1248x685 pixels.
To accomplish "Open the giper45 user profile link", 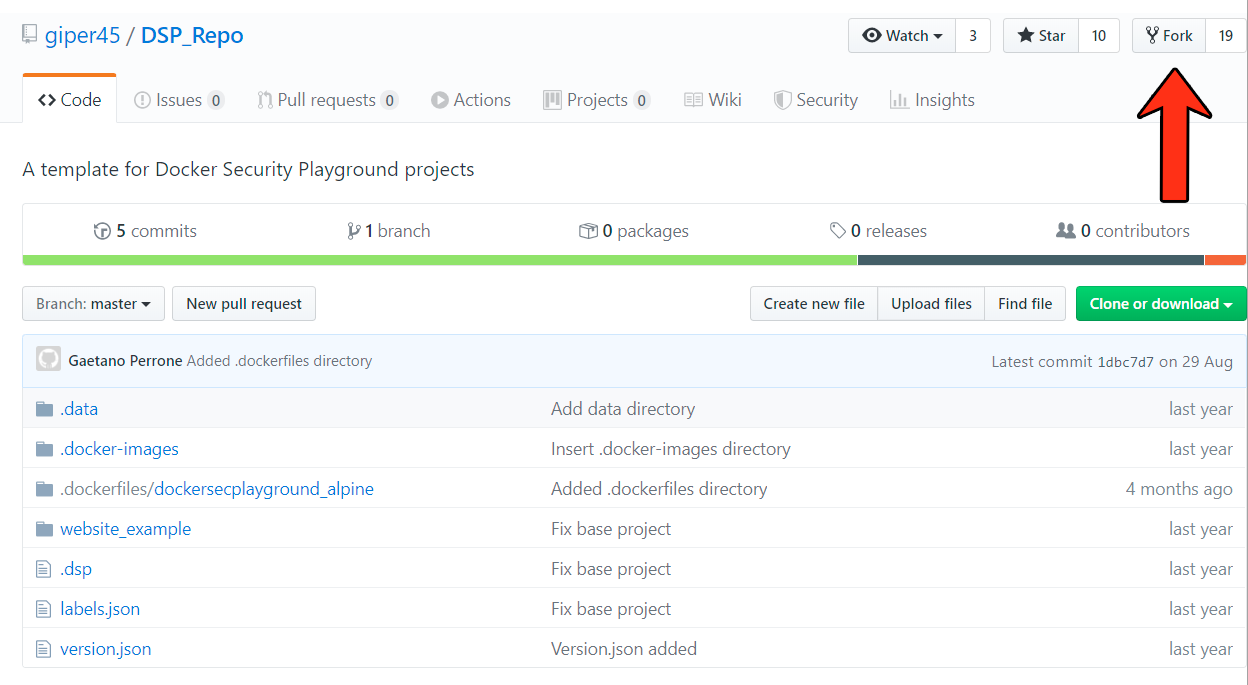I will click(82, 36).
